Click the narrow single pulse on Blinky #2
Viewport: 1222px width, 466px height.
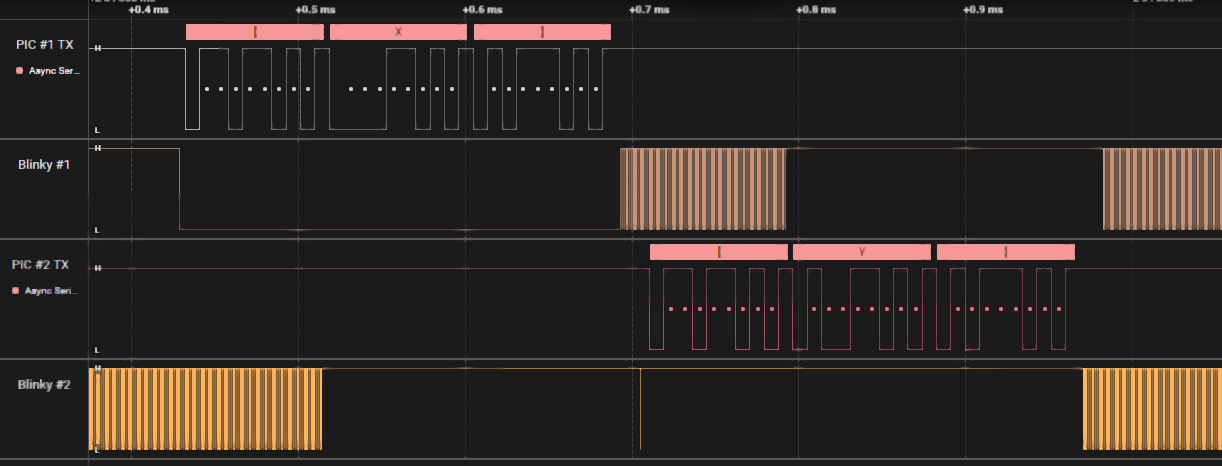[640, 409]
